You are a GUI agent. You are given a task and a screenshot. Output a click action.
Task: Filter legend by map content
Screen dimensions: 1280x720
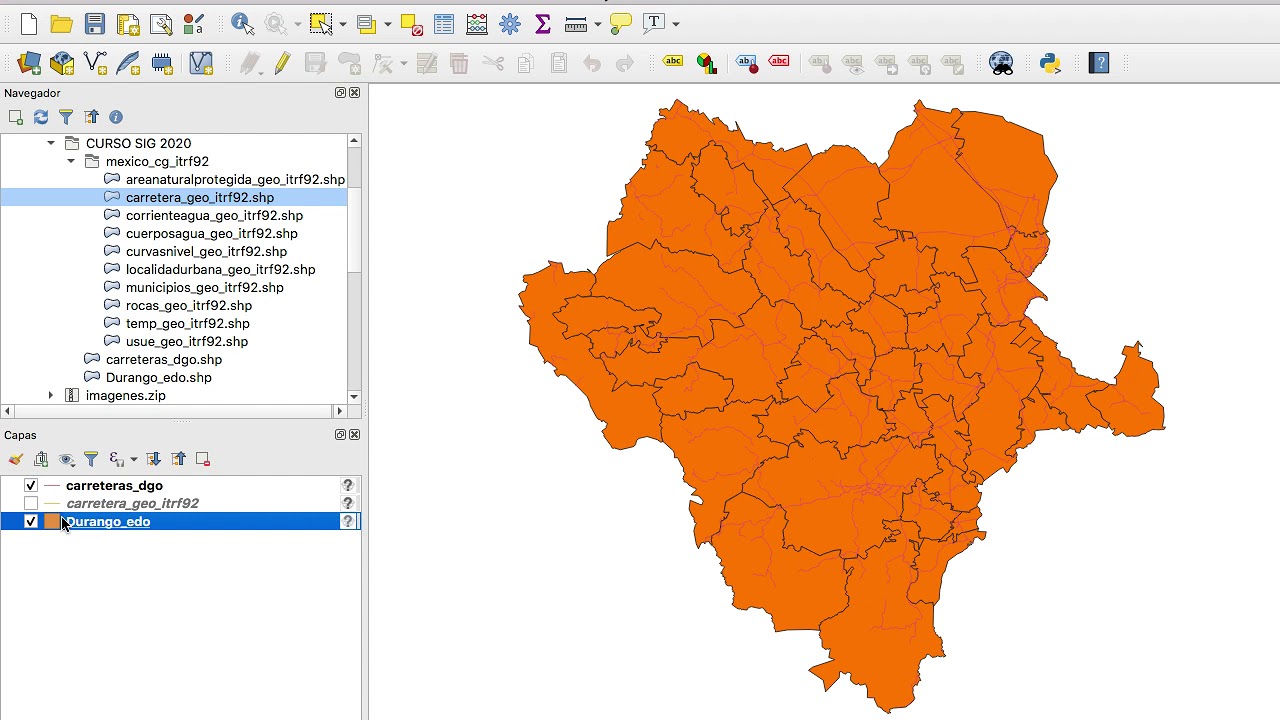[91, 459]
